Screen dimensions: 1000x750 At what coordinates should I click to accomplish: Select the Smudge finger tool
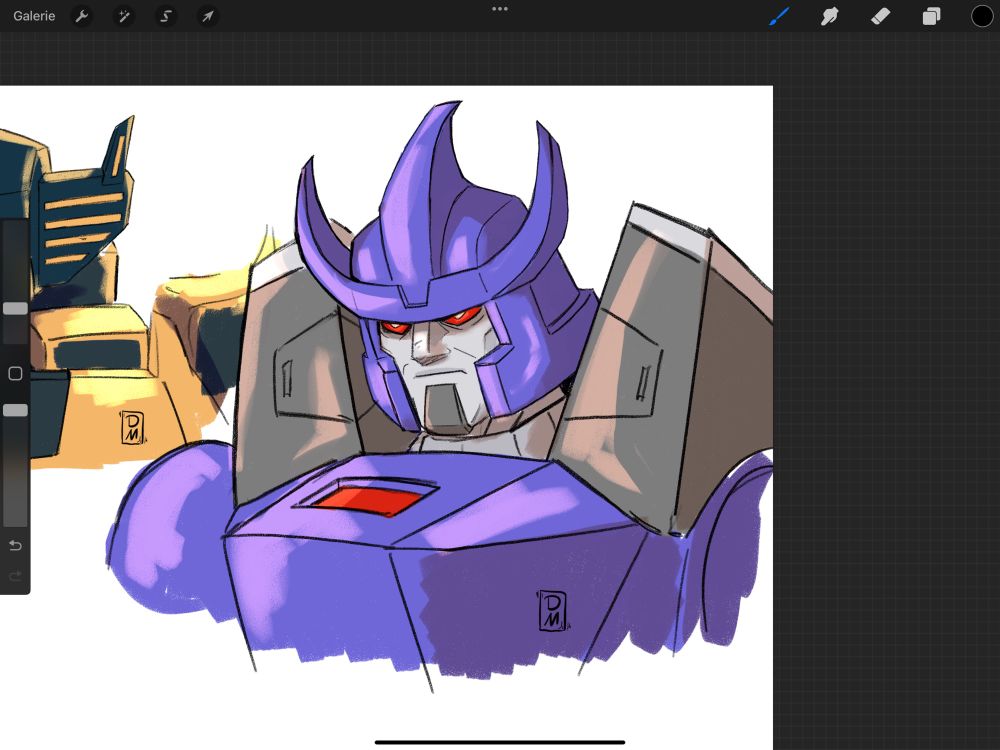click(829, 16)
